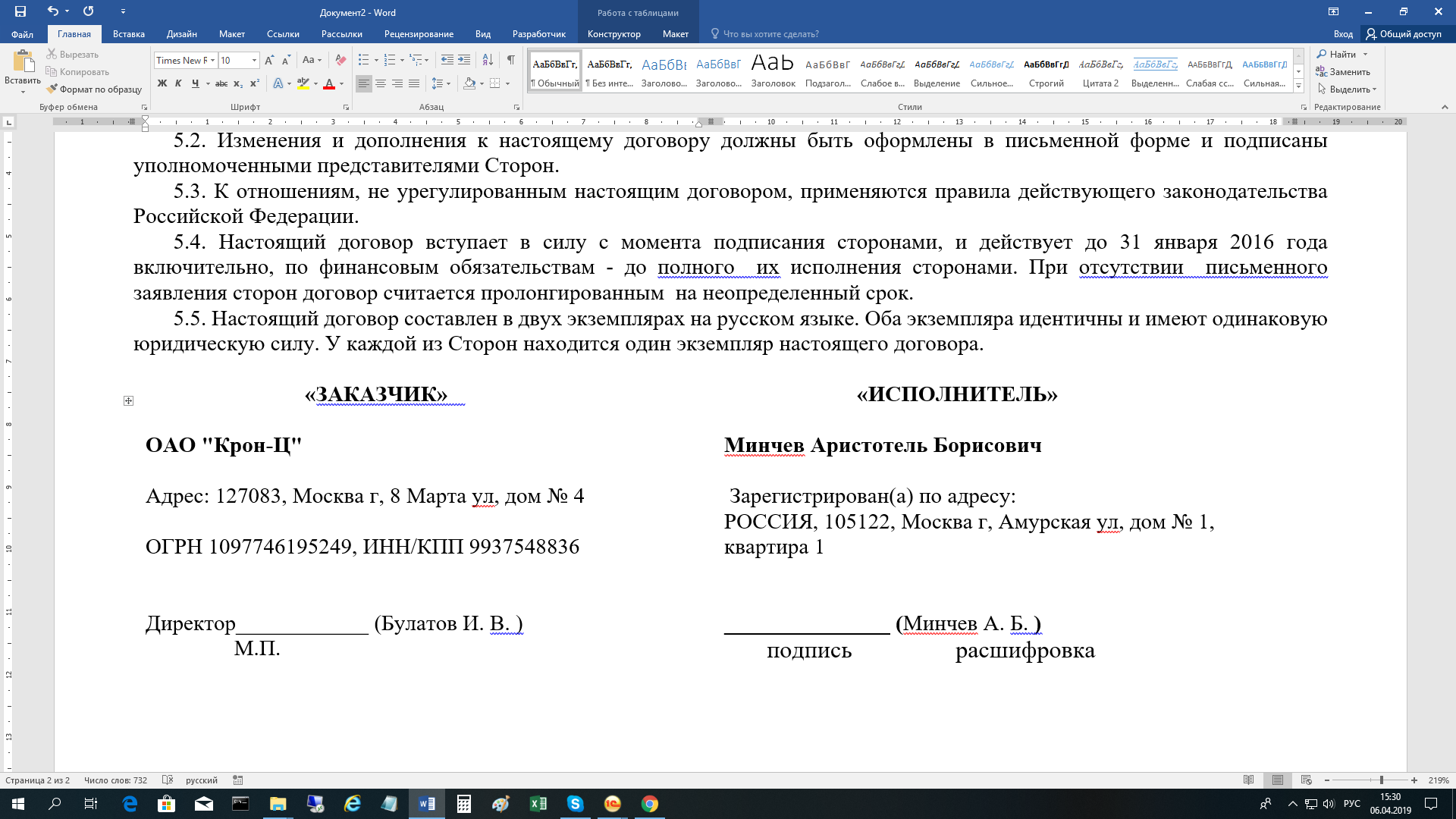This screenshot has height=819, width=1456.
Task: Toggle italic (К) formatting
Action: click(x=178, y=83)
